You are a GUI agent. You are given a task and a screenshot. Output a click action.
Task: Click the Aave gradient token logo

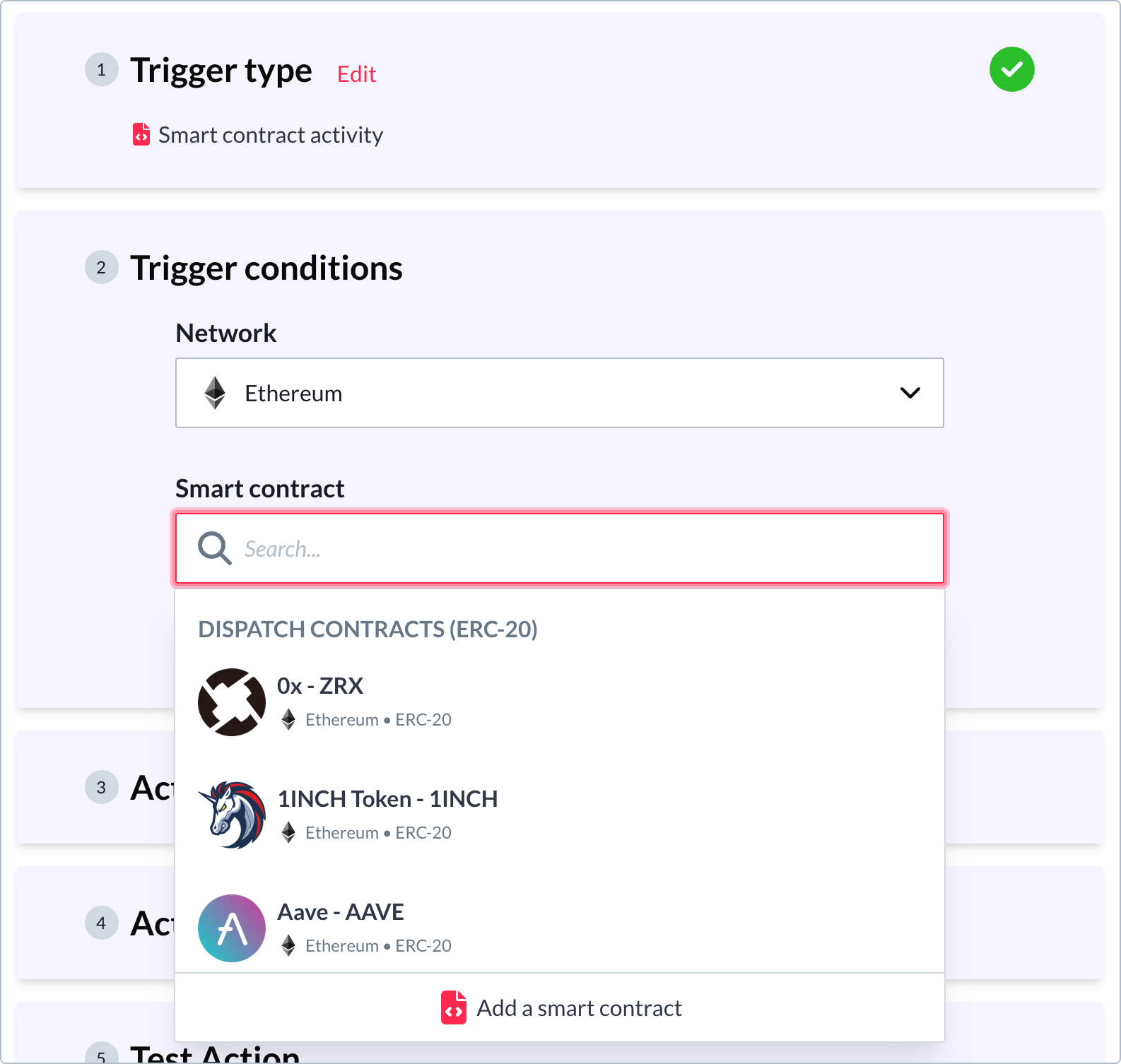[x=232, y=928]
